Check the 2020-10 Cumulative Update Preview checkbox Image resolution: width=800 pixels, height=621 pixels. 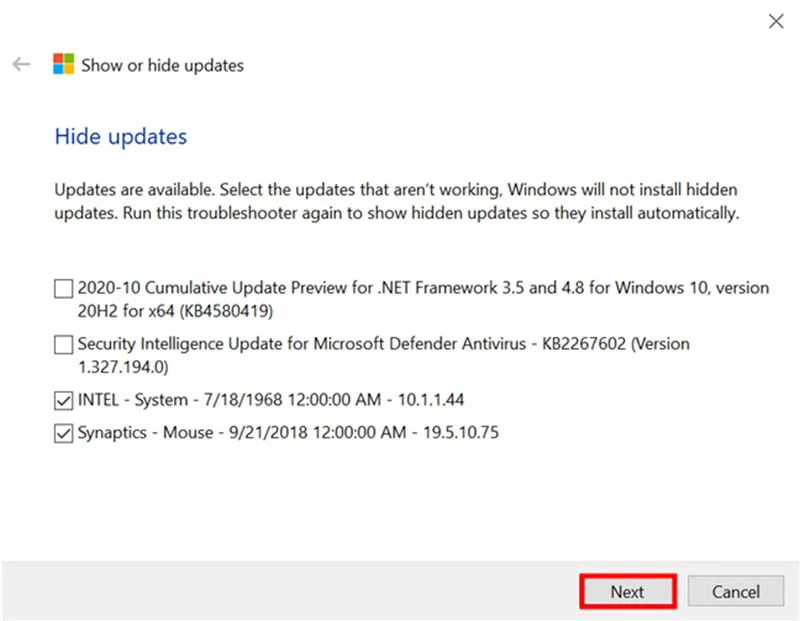(63, 288)
